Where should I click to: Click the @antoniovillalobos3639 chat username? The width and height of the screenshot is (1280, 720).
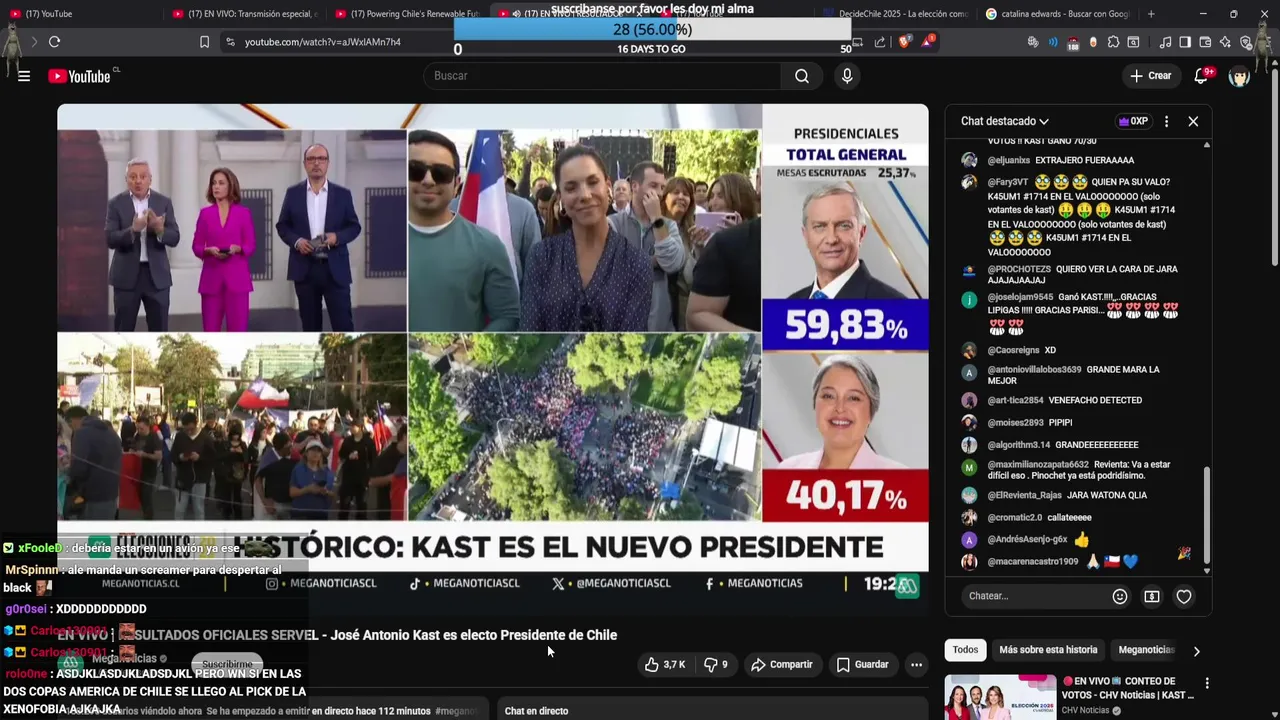click(1034, 369)
